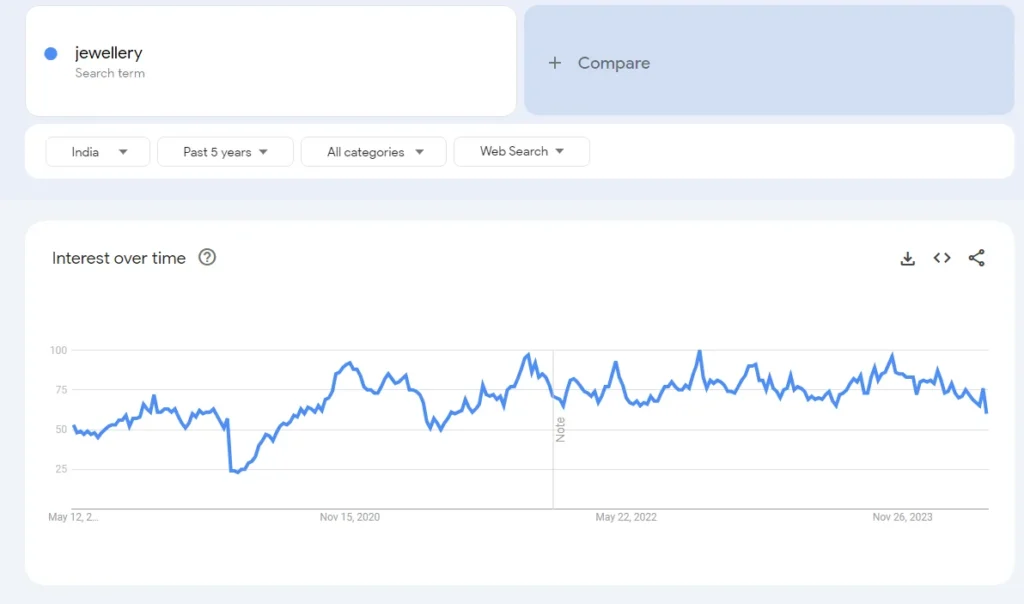Click the 100 value on the y-axis
Viewport: 1024px width, 604px height.
57,350
